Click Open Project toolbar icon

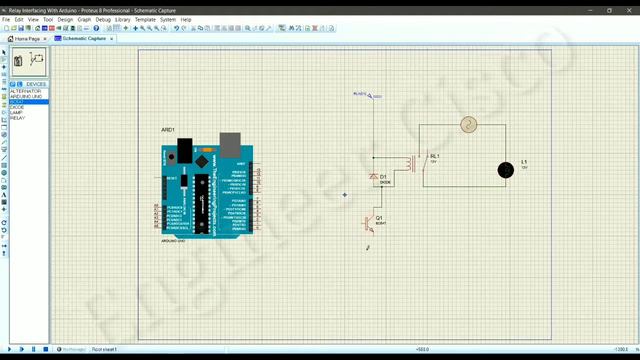[x=13, y=28]
